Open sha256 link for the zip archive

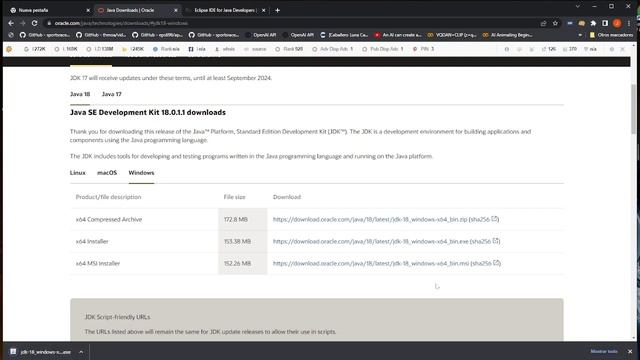(x=484, y=220)
